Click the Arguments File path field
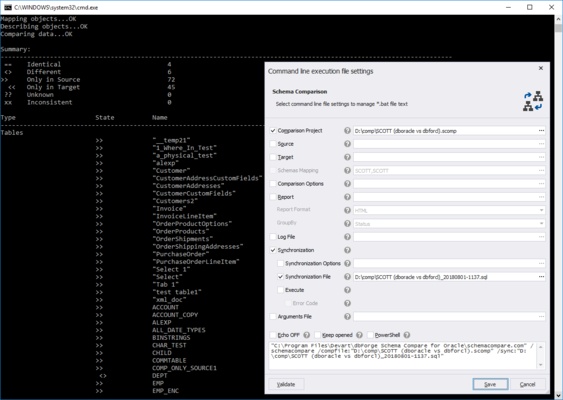563x400 pixels. [449, 317]
